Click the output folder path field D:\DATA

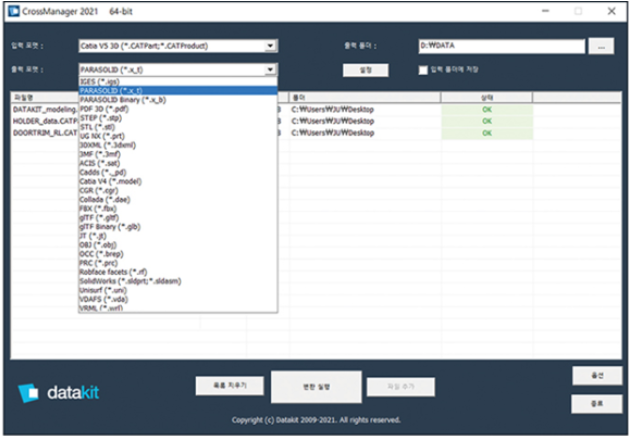tap(501, 46)
